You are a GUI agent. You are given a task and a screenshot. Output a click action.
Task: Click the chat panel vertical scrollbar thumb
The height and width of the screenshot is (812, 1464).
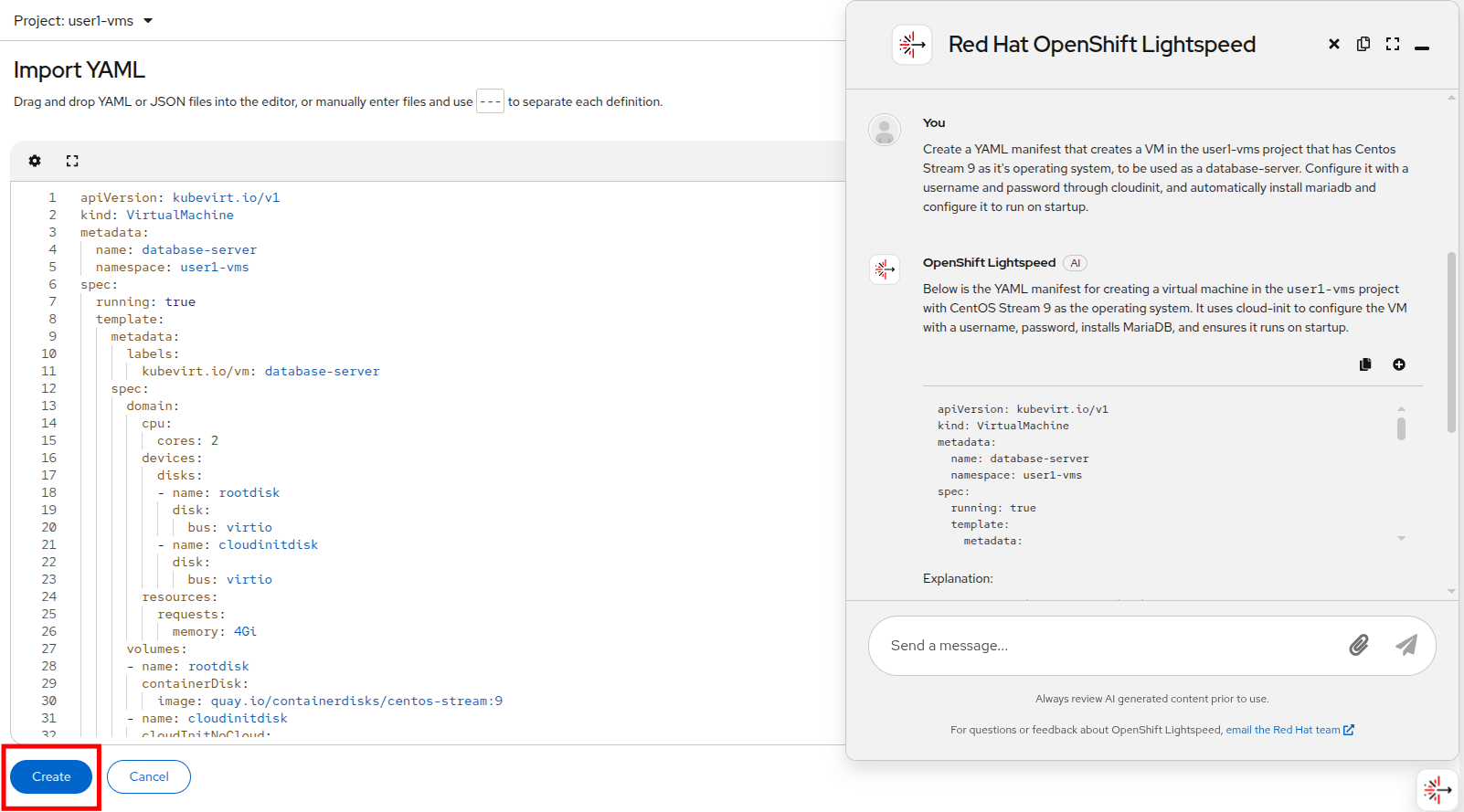tap(1451, 343)
